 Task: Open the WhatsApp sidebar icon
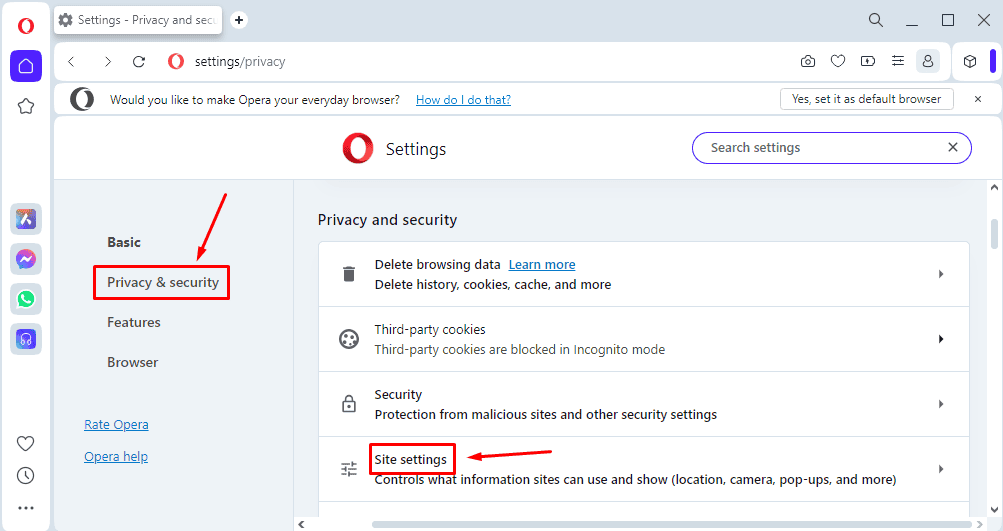[x=26, y=299]
